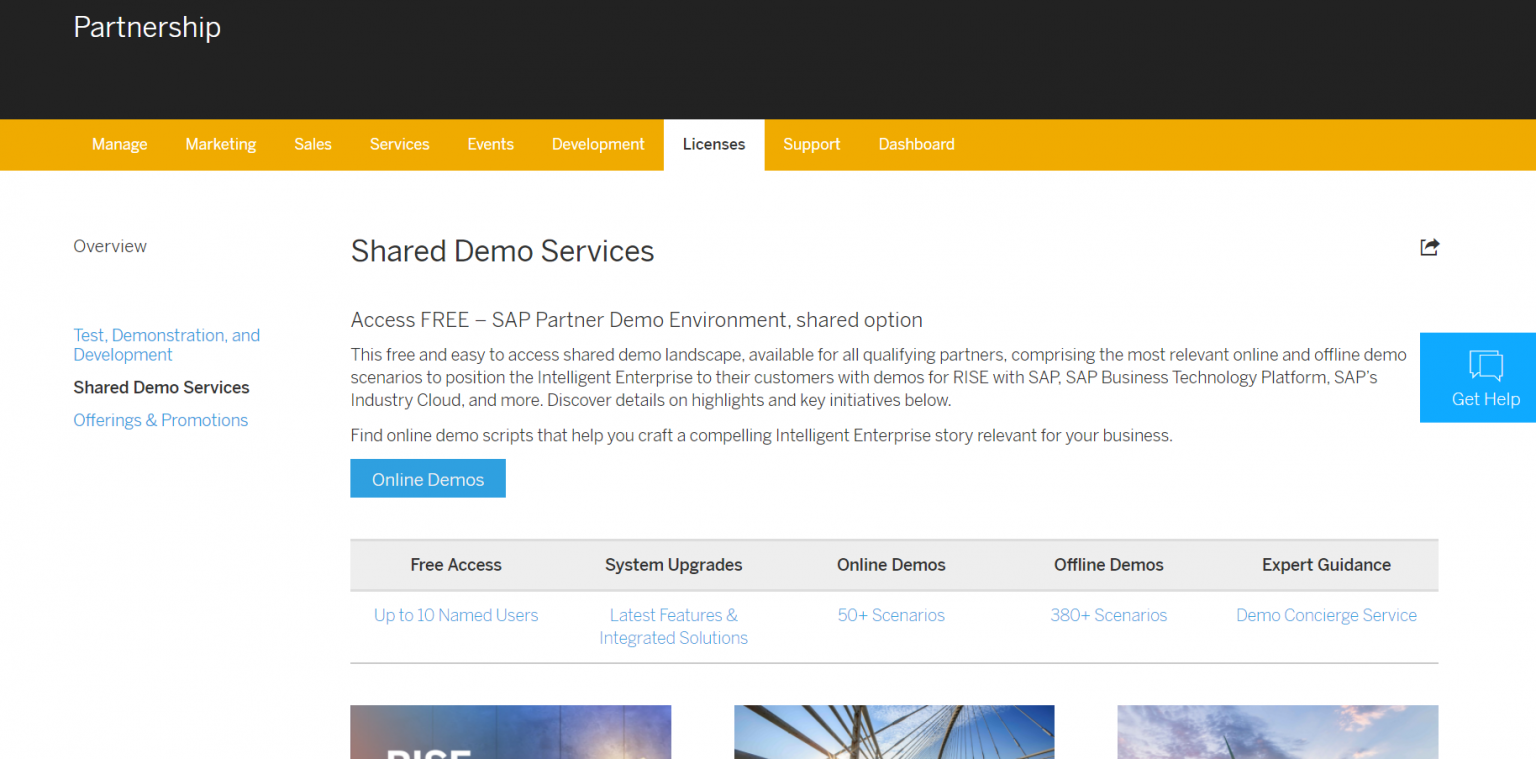Click the share page icon

point(1429,247)
